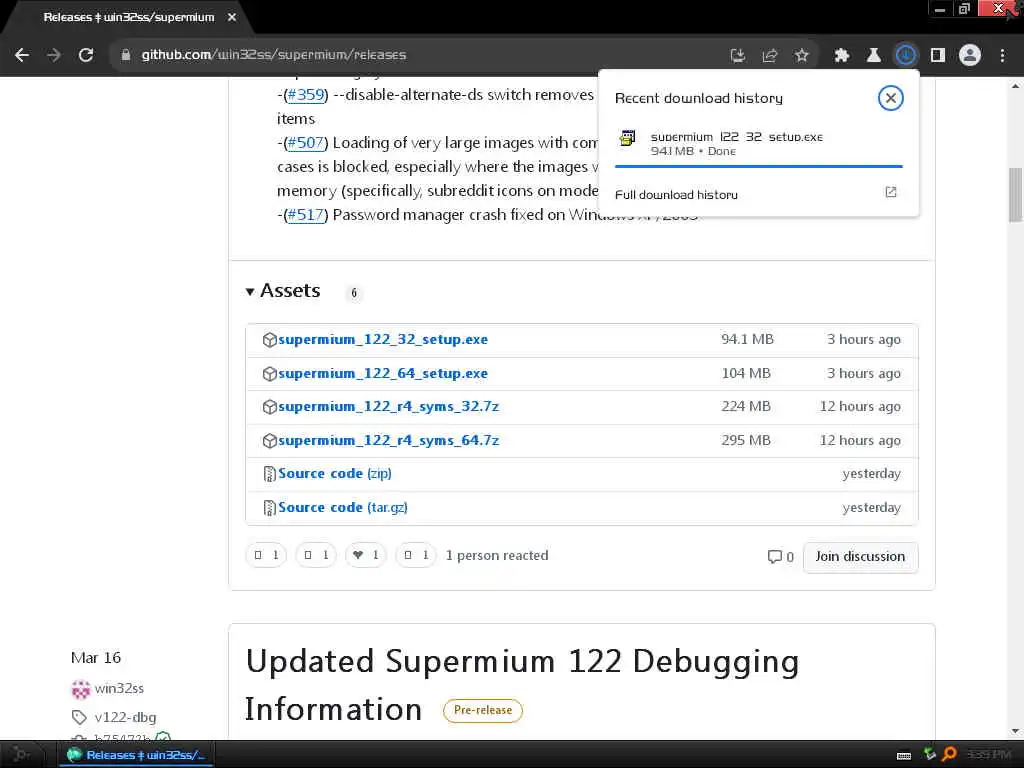
Task: Open the taskbar start menu icon
Action: tap(21, 755)
